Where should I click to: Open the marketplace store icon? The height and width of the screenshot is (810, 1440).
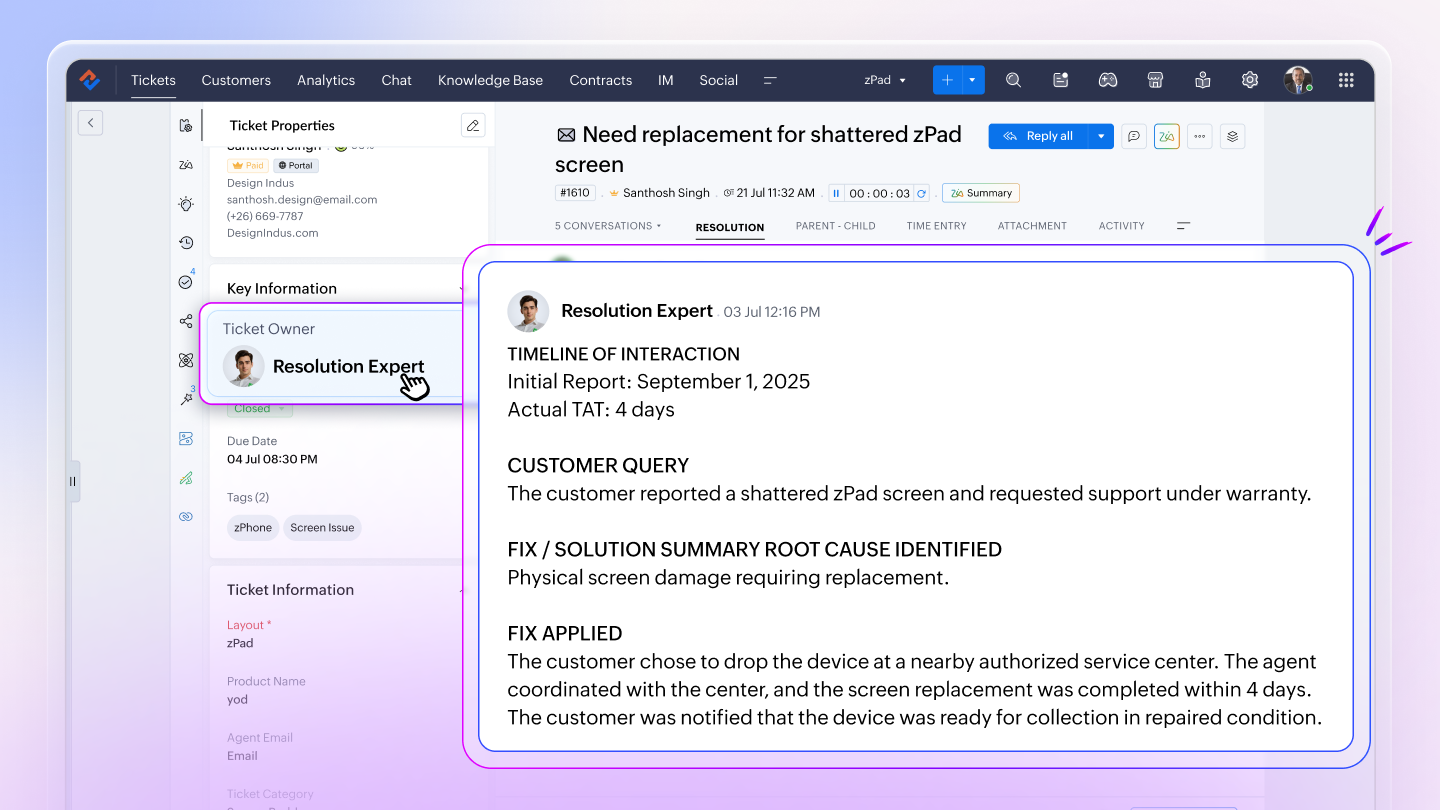pyautogui.click(x=1156, y=80)
